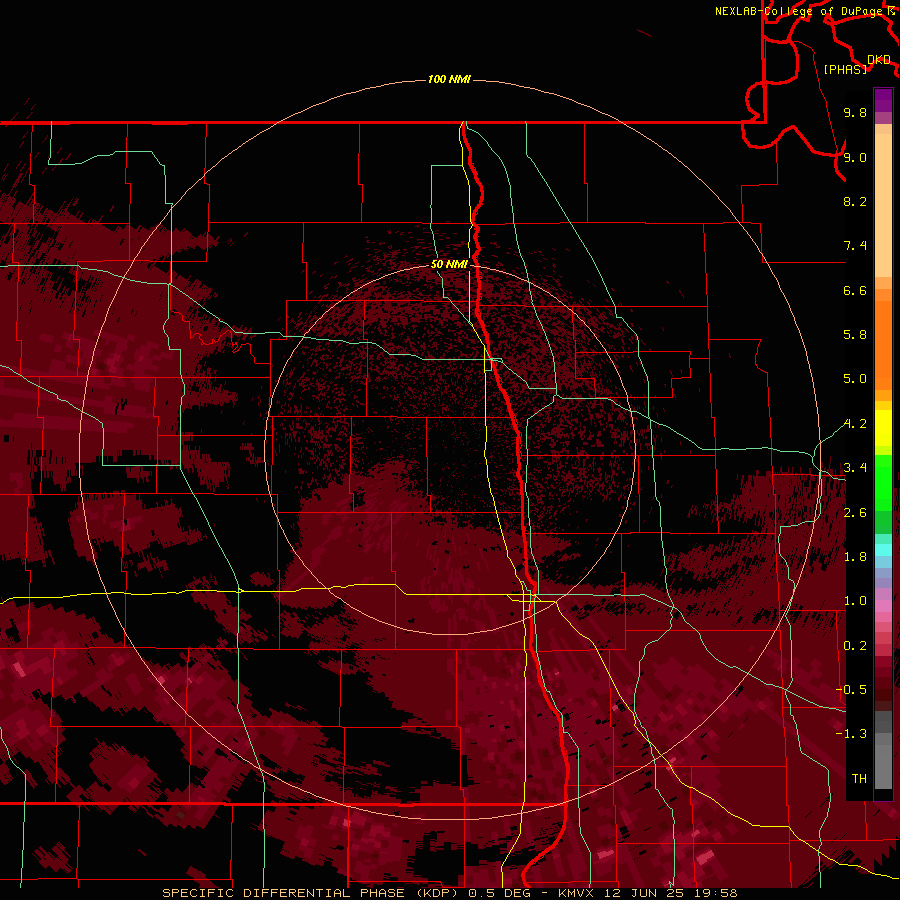The width and height of the screenshot is (900, 900).
Task: Click the 6.6 value on the color scale
Action: [x=855, y=290]
